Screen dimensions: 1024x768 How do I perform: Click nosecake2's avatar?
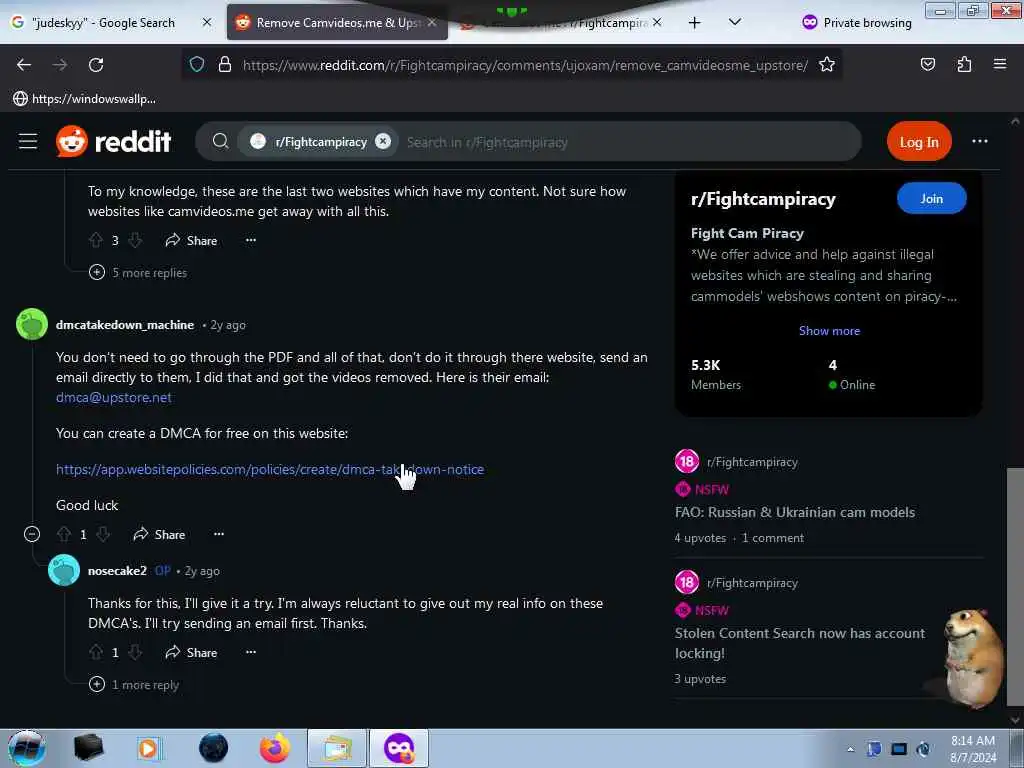(x=64, y=570)
